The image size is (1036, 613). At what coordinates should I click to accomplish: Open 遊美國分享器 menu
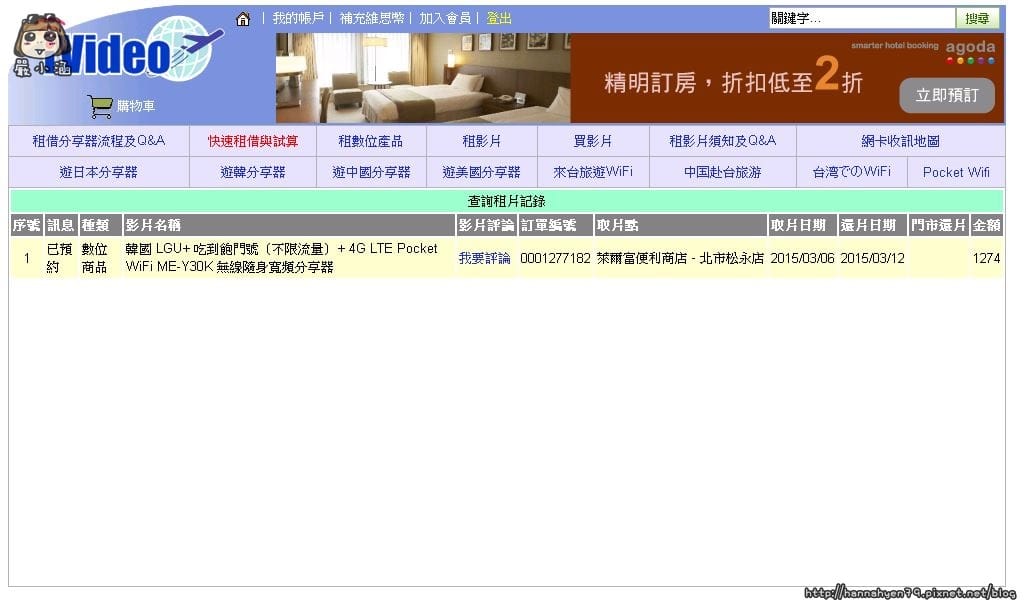tap(482, 172)
